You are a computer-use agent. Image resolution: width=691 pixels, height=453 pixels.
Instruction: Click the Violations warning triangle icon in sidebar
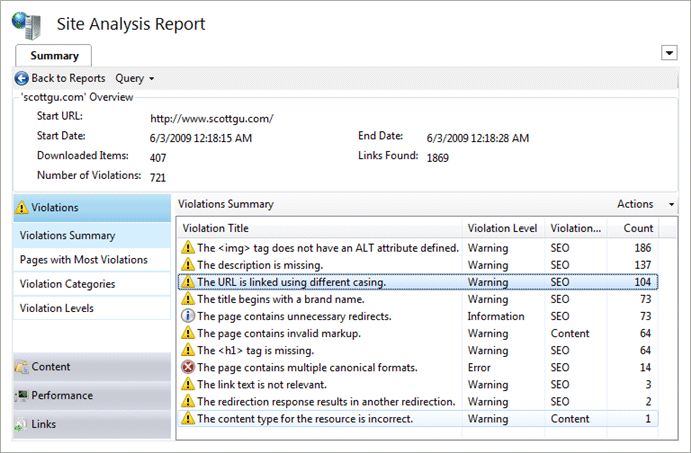click(x=21, y=207)
